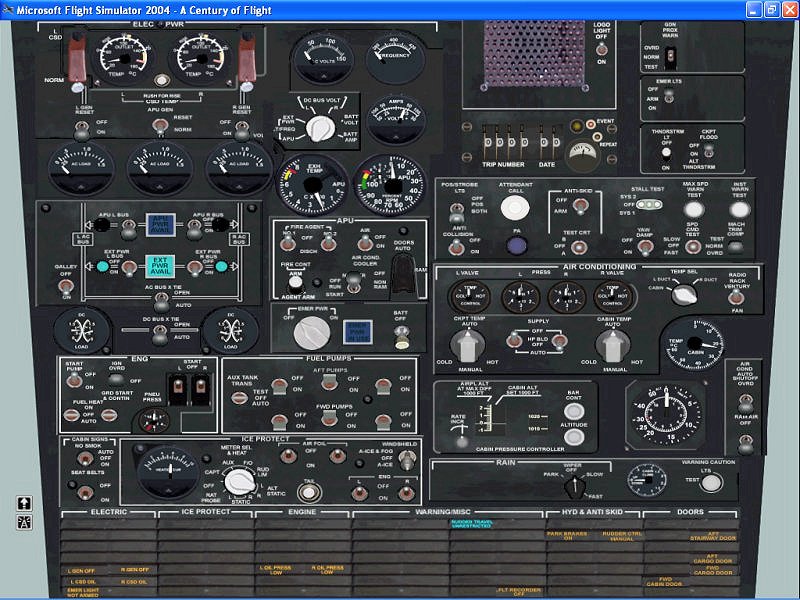This screenshot has height=600, width=800.
Task: Turn the CKPT TEMP control knob
Action: 467,345
